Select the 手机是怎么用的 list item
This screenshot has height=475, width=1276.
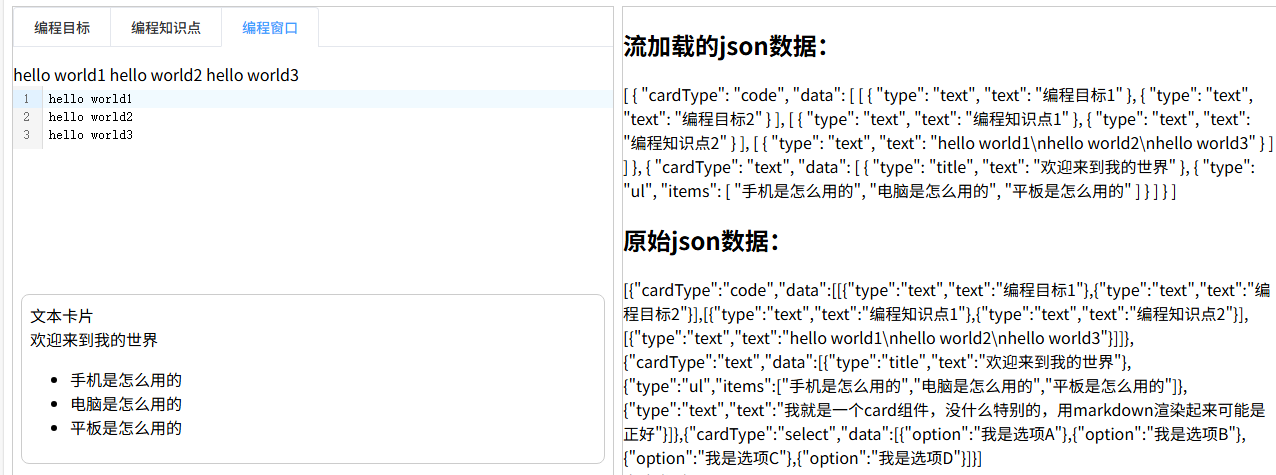tap(126, 380)
